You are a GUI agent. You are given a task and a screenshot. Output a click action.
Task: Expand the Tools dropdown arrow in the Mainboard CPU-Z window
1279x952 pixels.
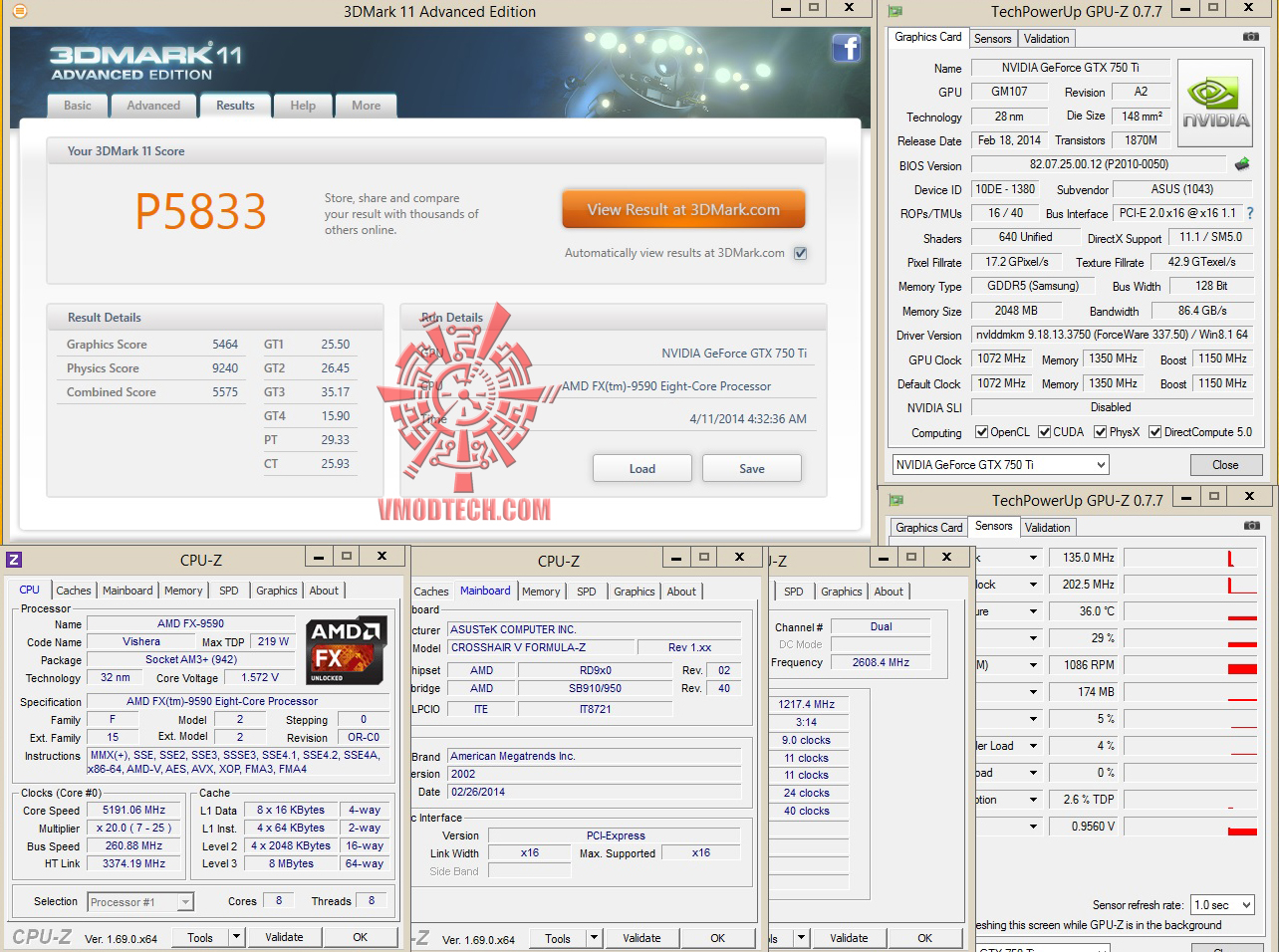click(x=594, y=938)
